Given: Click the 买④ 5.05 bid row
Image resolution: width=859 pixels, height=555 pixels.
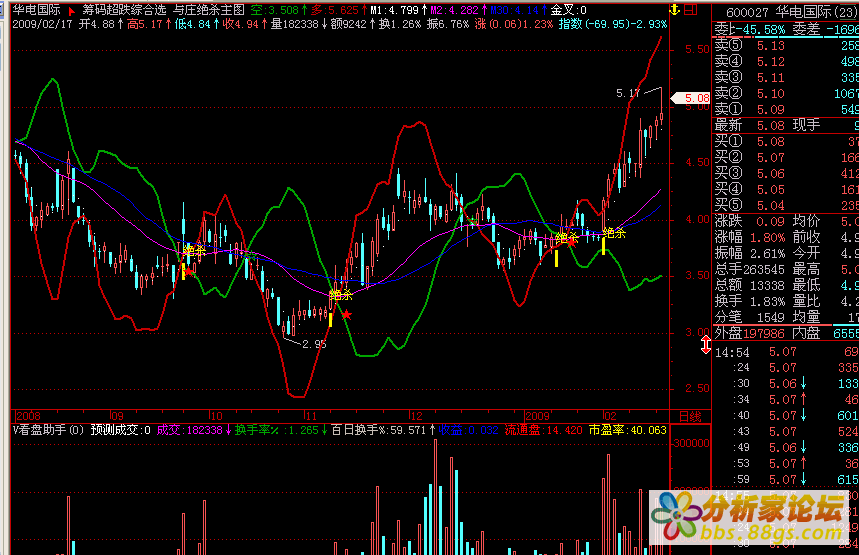Looking at the screenshot, I should (786, 189).
